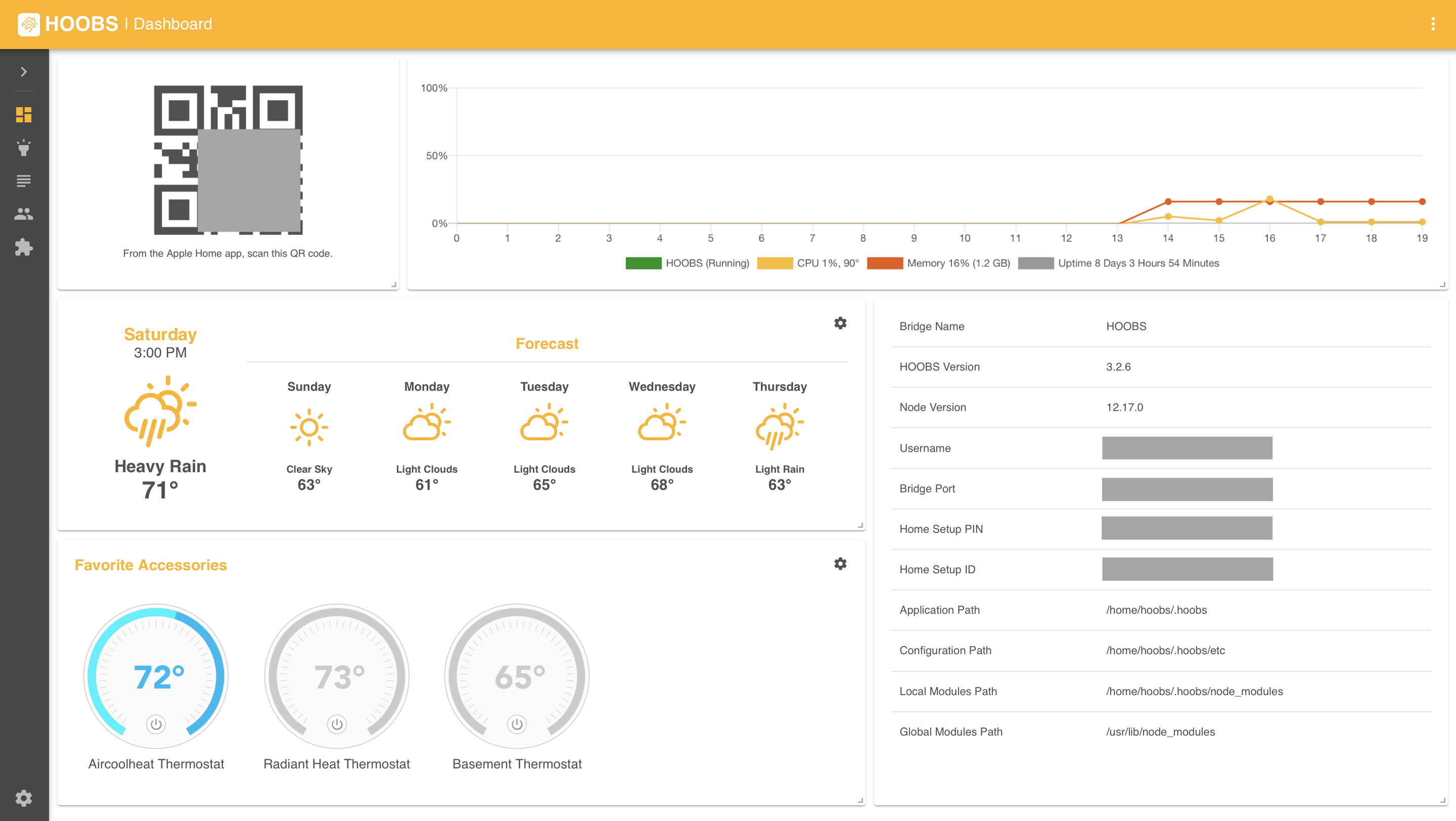This screenshot has width=1456, height=821.
Task: Click CPU yellow legend color swatch
Action: [x=775, y=263]
